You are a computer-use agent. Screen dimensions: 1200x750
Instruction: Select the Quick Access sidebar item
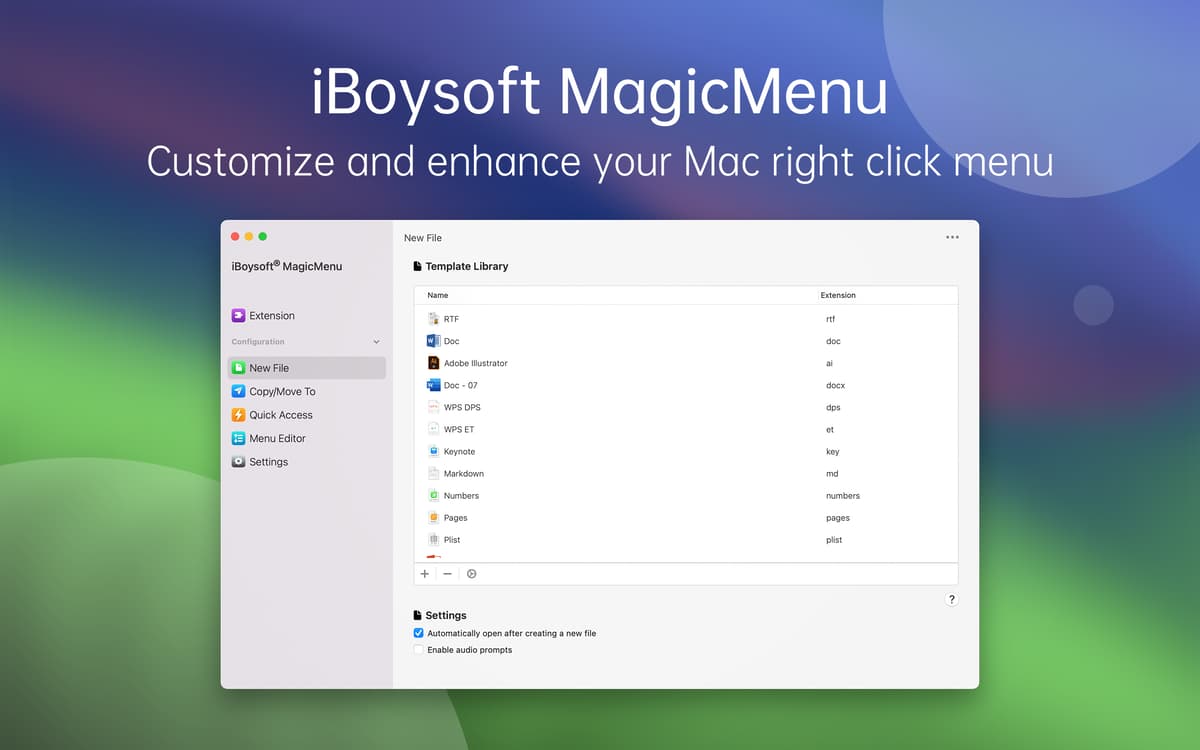click(280, 415)
